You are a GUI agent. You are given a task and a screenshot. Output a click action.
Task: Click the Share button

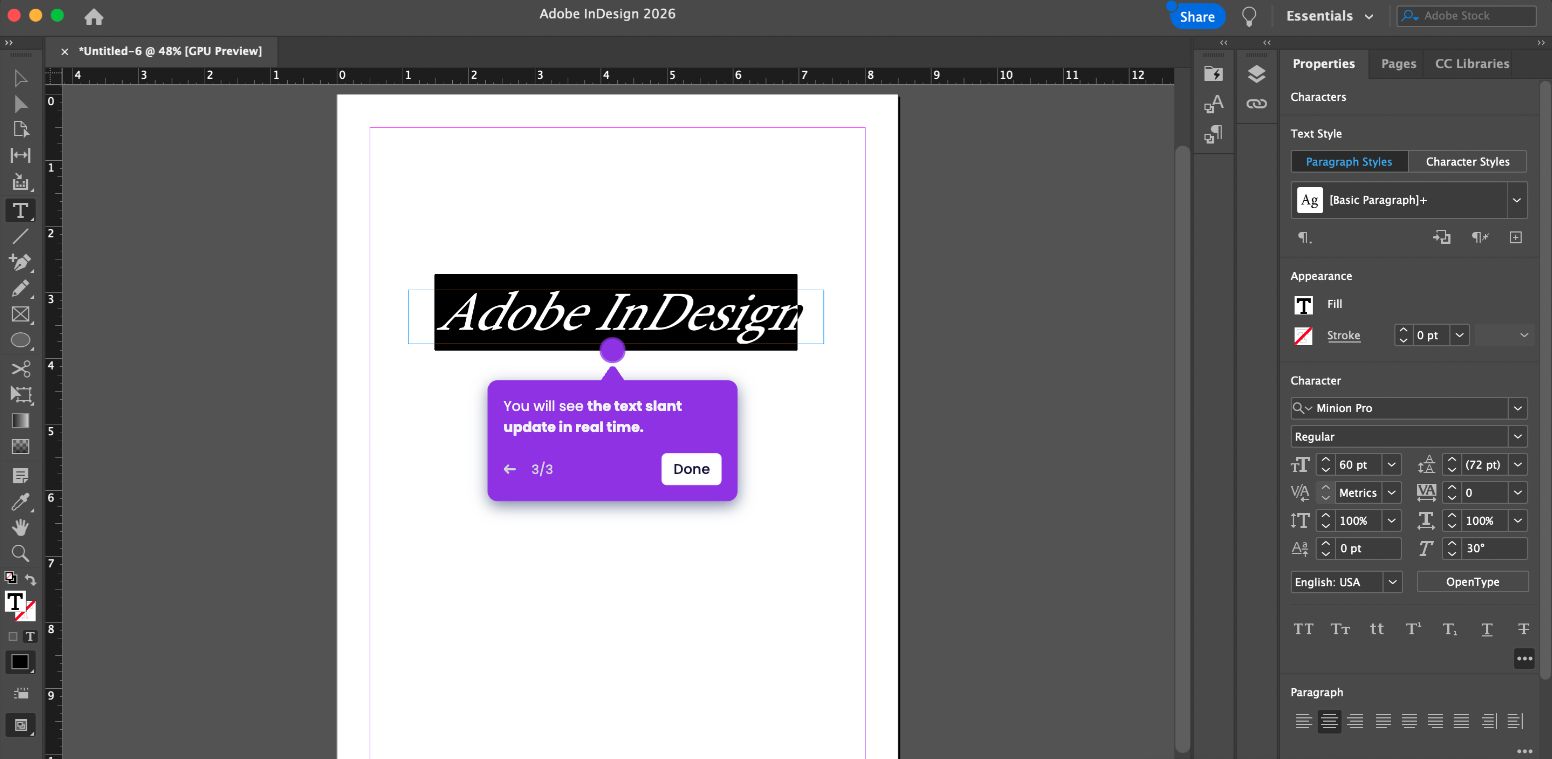pyautogui.click(x=1197, y=16)
